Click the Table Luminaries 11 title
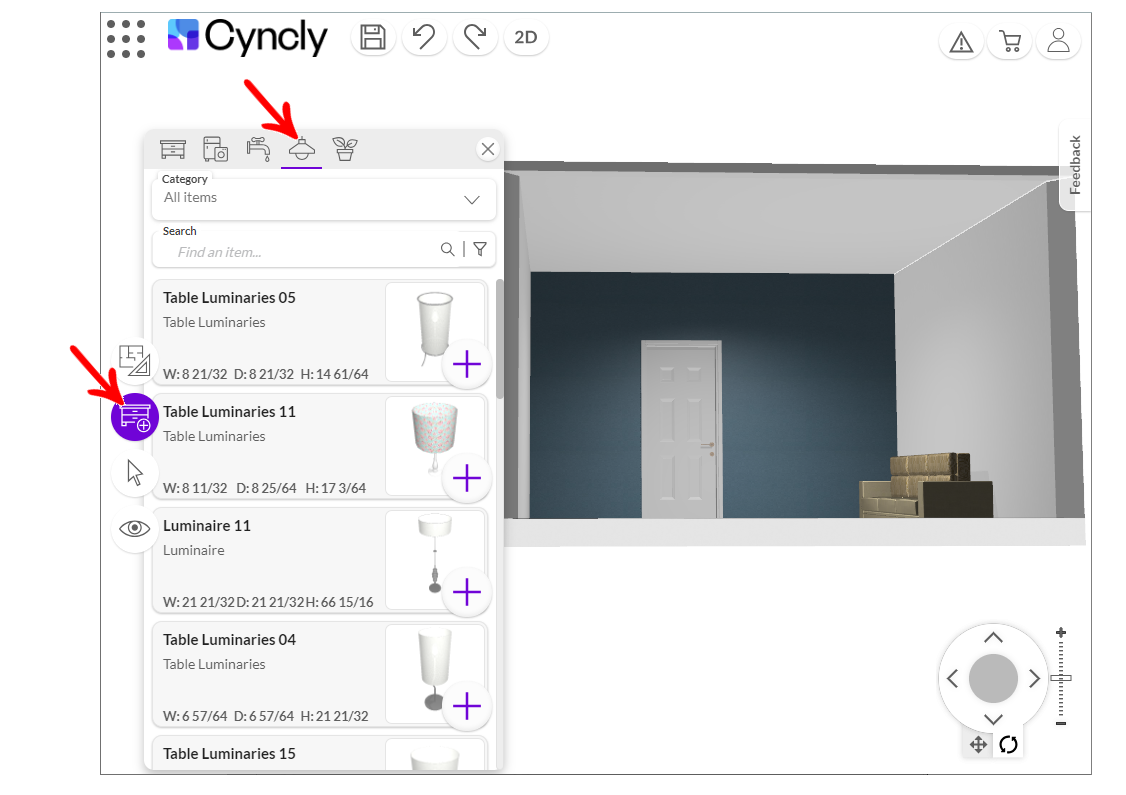Image resolution: width=1126 pixels, height=795 pixels. (x=229, y=412)
